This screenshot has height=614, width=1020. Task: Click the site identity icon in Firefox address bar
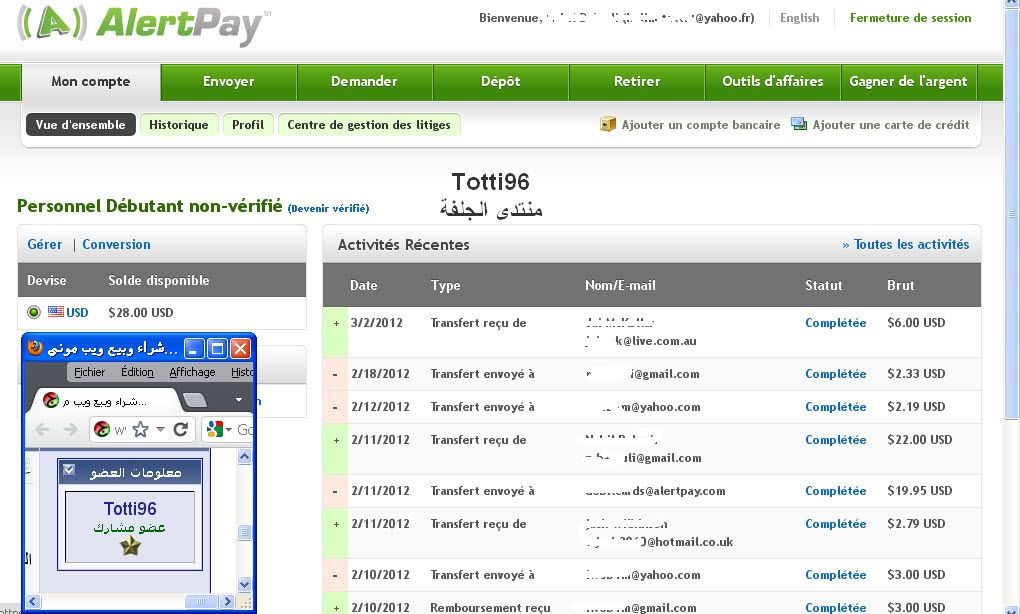pos(101,429)
